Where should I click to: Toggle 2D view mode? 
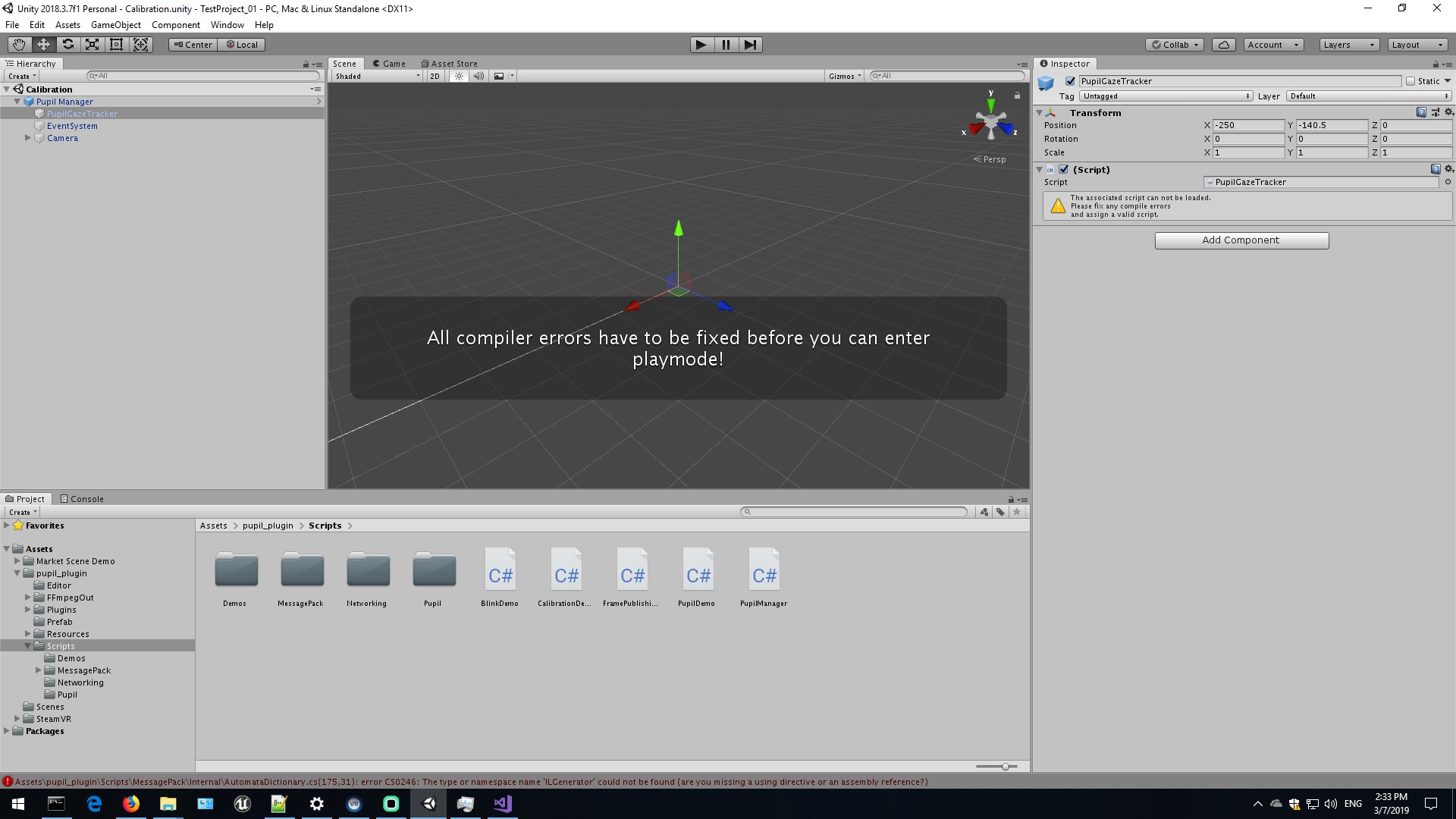point(435,76)
